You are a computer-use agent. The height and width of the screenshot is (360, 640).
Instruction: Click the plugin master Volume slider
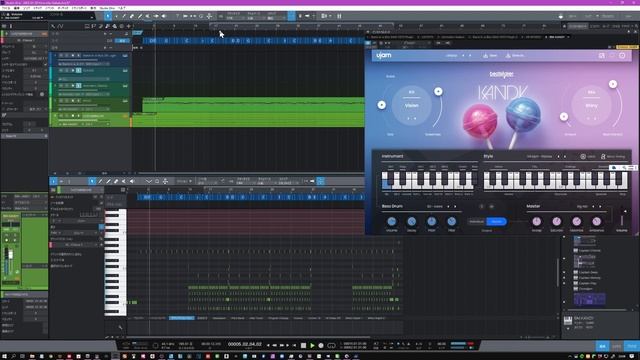[x=622, y=220]
